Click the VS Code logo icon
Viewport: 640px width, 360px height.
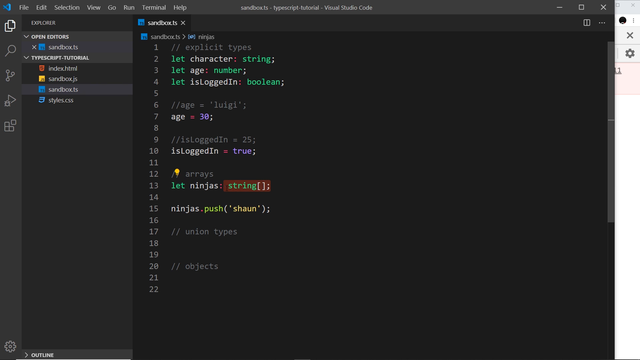point(7,7)
